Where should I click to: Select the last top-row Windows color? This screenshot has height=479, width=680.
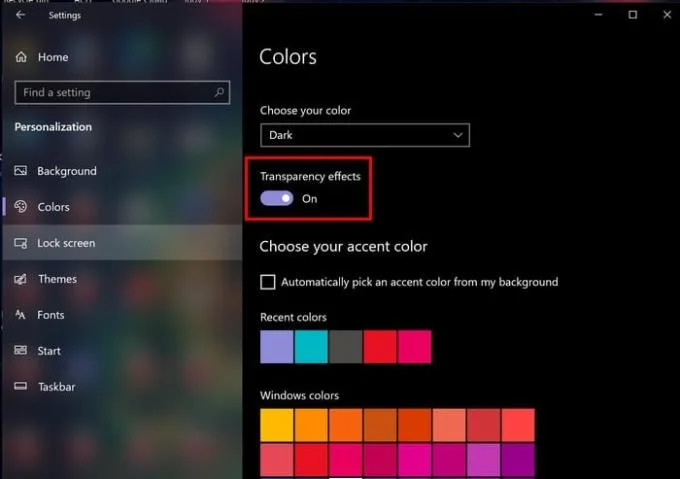tap(518, 425)
